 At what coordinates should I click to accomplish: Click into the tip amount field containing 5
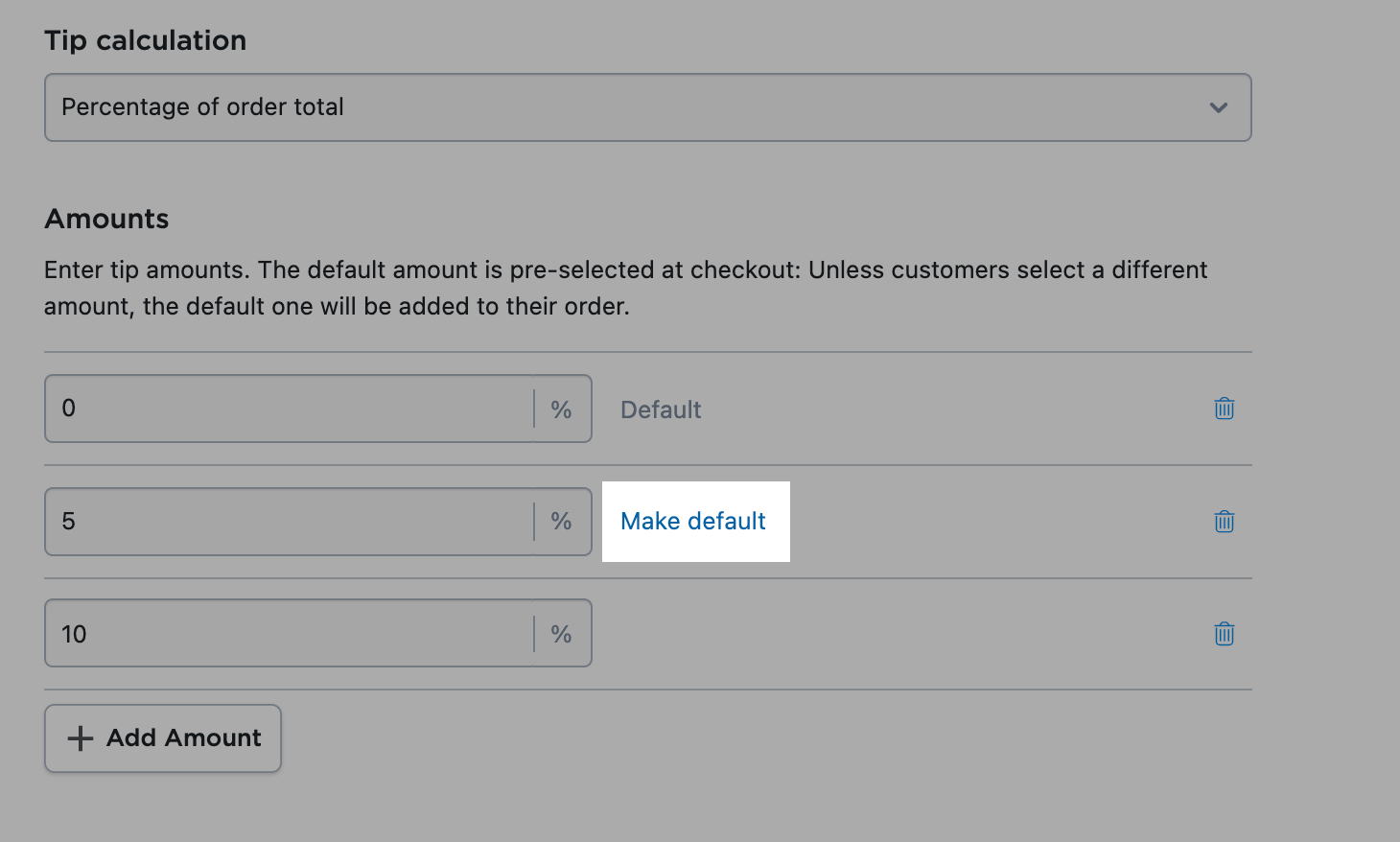click(x=288, y=522)
